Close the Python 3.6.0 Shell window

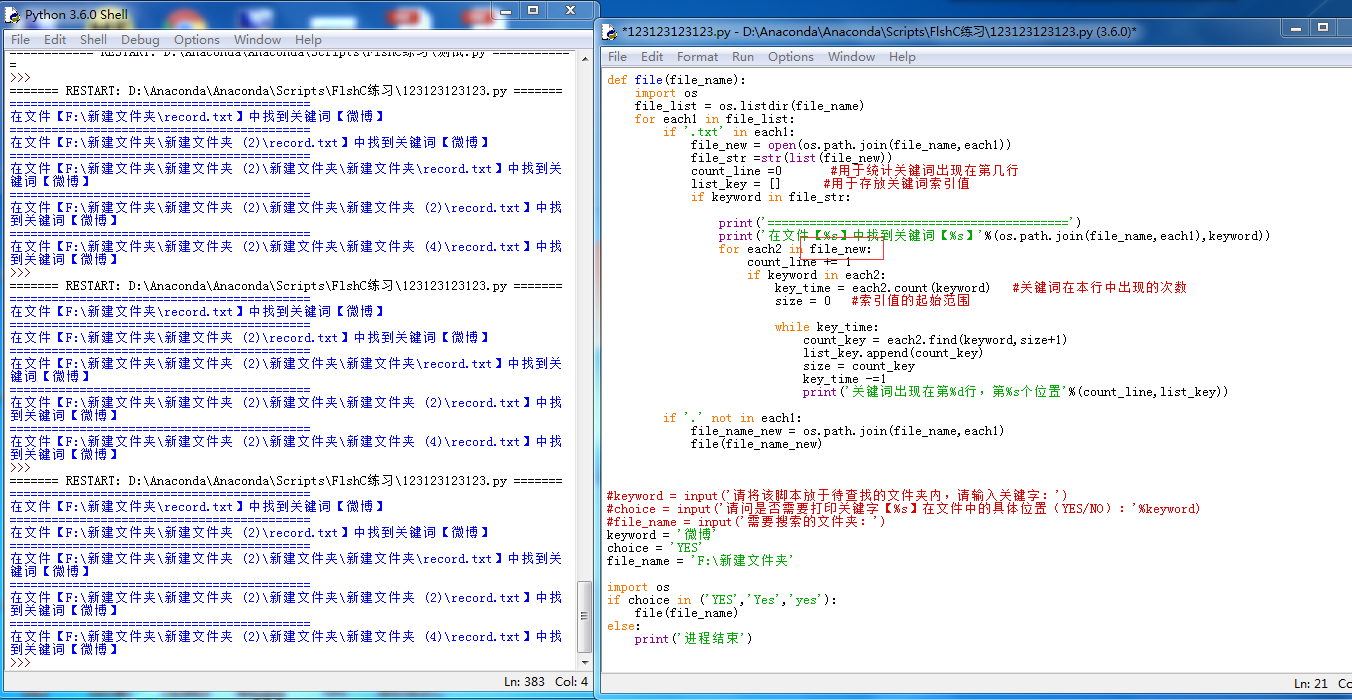570,10
